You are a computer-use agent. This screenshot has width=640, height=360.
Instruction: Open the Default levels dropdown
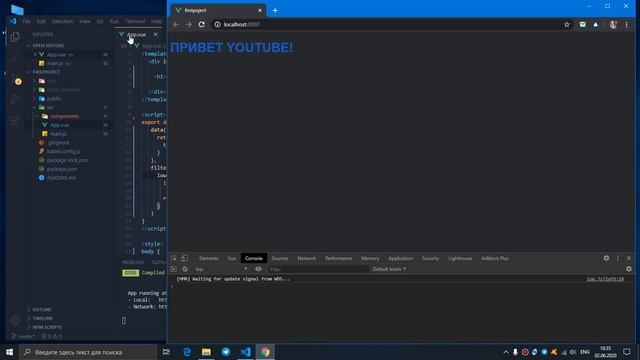(x=389, y=269)
